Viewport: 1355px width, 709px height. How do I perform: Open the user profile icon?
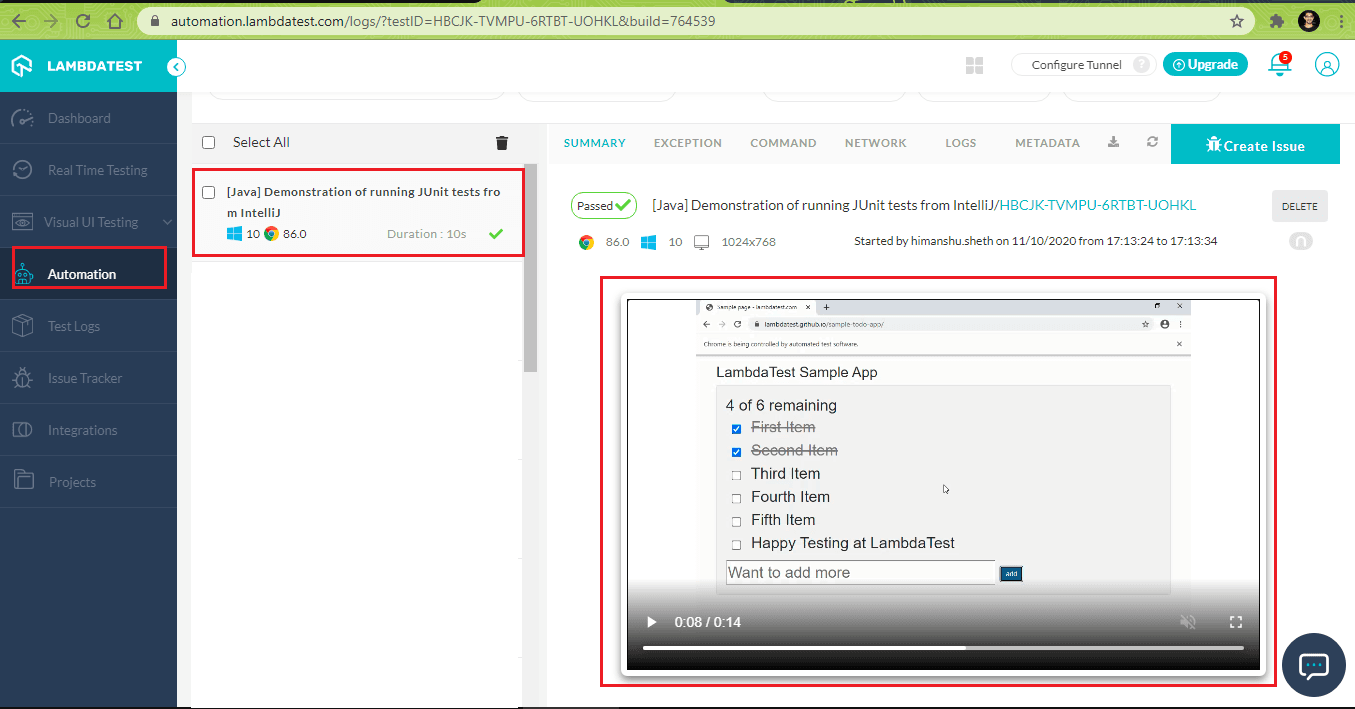tap(1326, 65)
